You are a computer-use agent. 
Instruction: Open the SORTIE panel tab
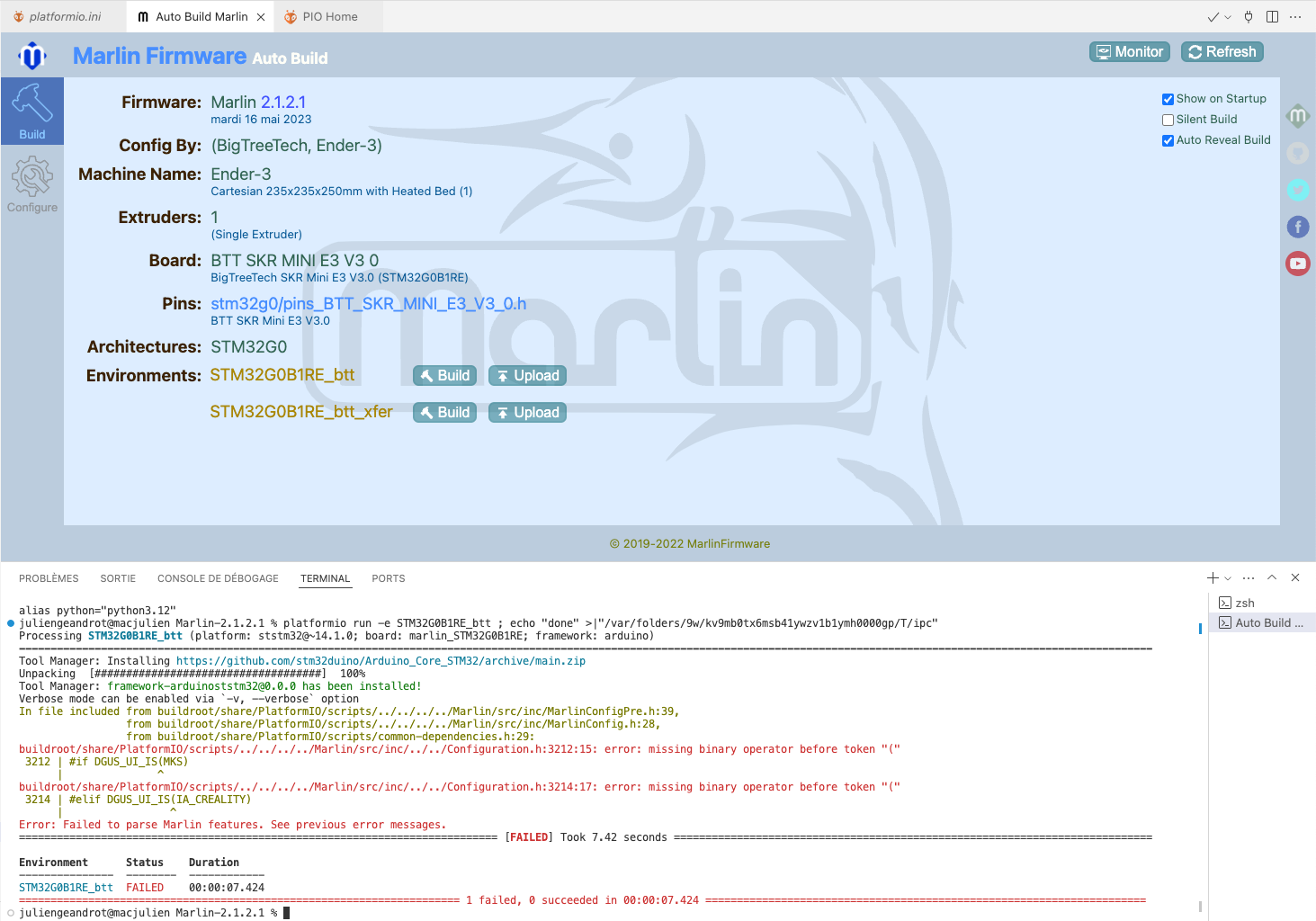[x=118, y=578]
